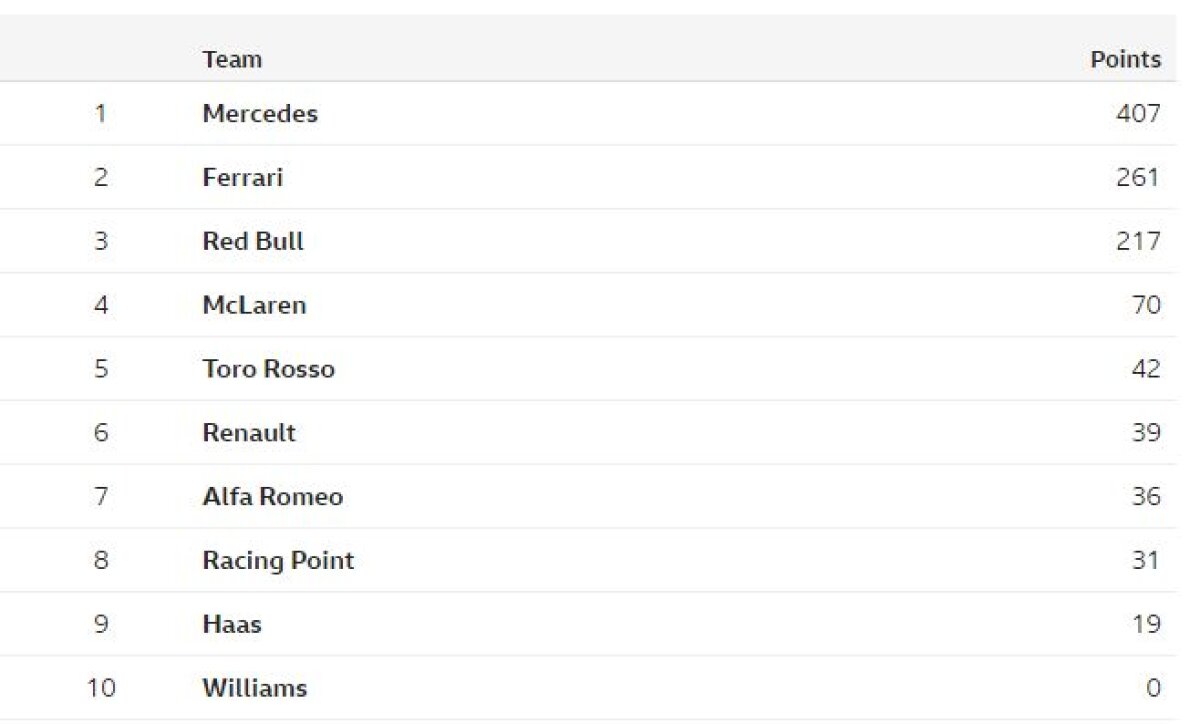Select the Mercedes team name
The height and width of the screenshot is (724, 1200).
[x=260, y=114]
